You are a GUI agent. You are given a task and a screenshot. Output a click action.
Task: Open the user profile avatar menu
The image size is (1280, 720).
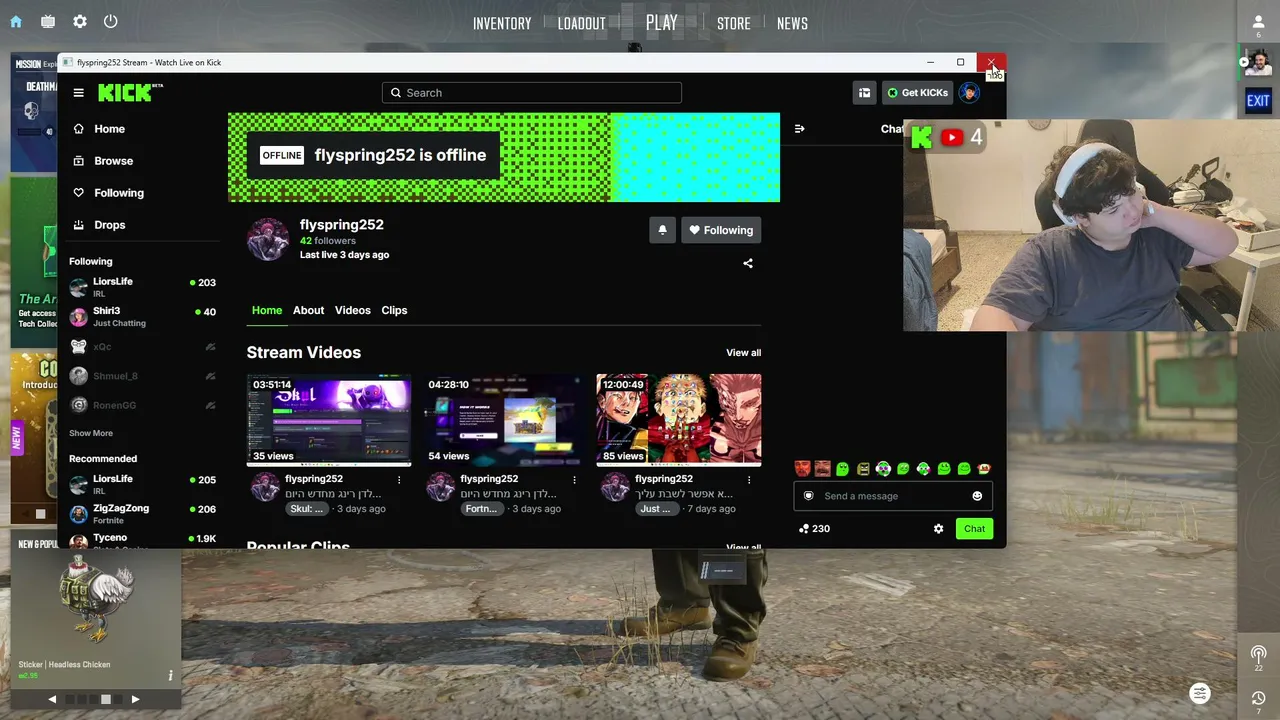(969, 93)
